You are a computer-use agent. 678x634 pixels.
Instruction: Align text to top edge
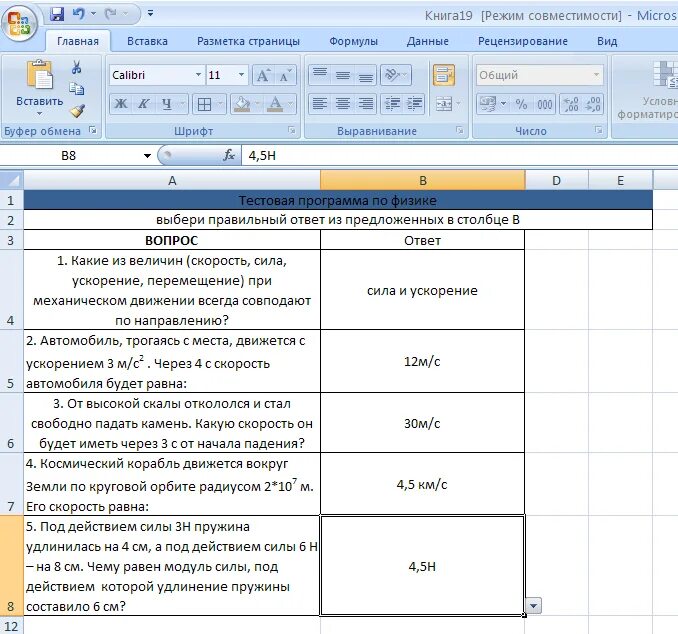pos(320,75)
